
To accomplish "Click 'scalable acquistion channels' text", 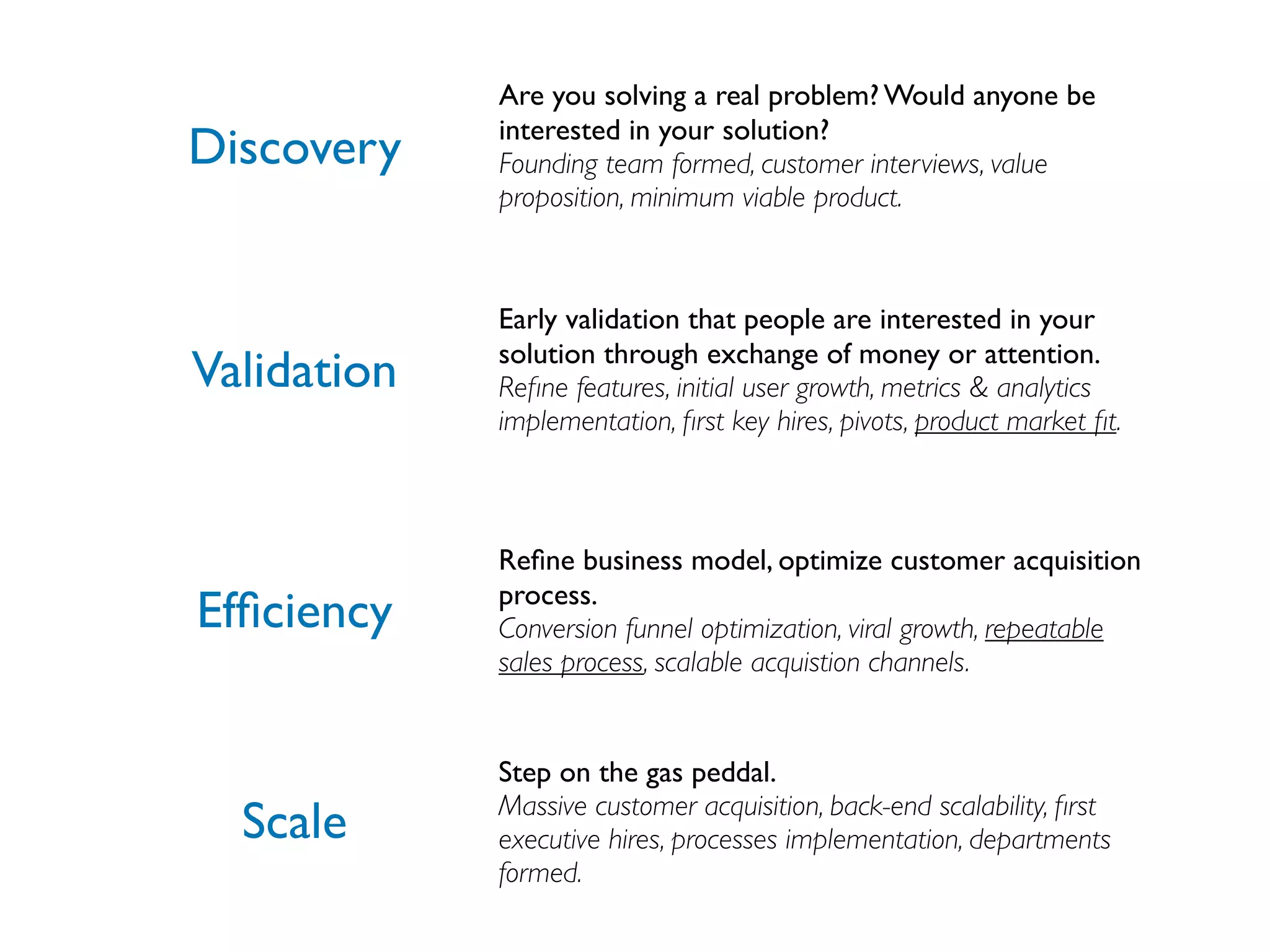I will [810, 663].
